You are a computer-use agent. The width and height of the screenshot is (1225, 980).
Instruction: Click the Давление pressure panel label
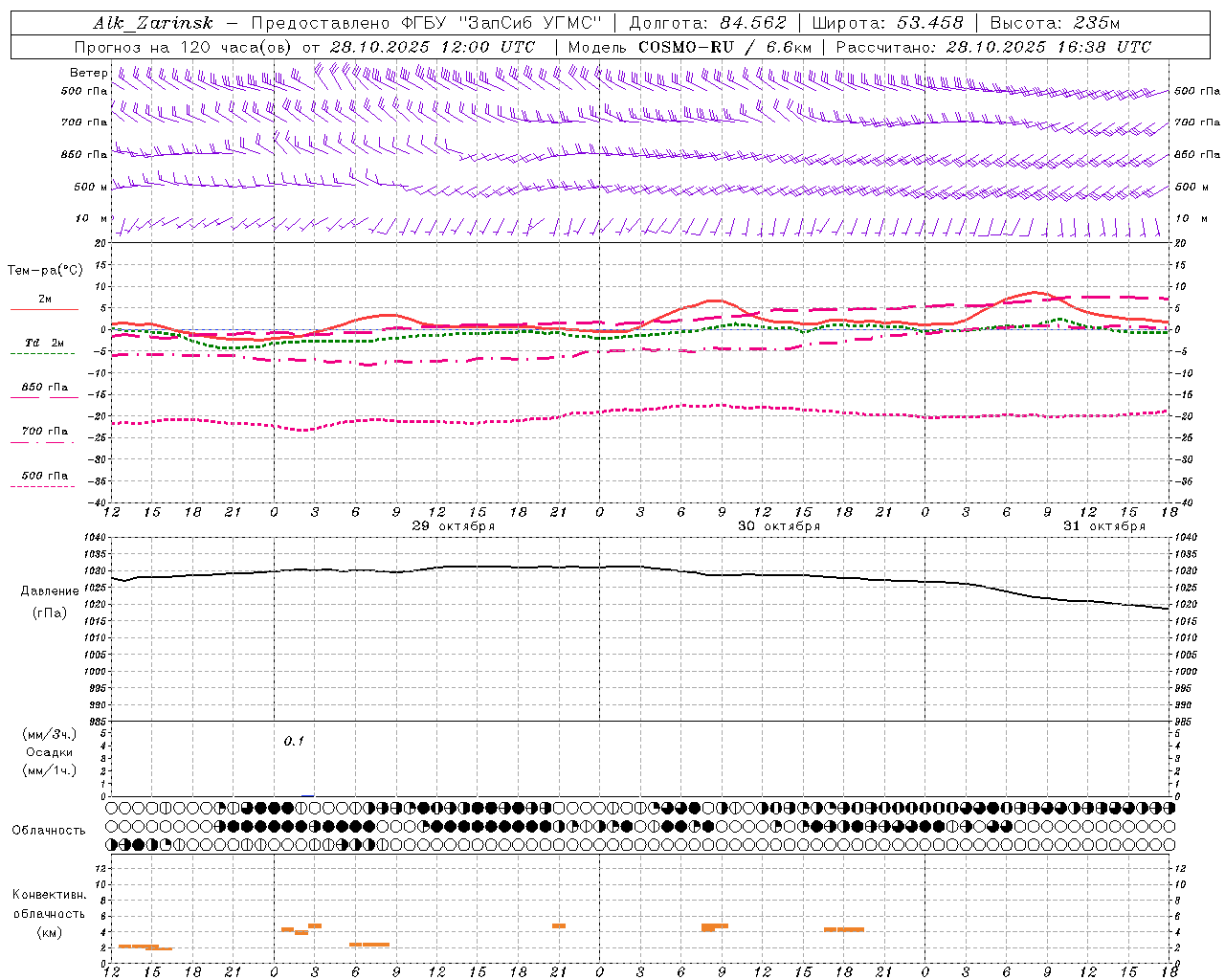click(50, 591)
